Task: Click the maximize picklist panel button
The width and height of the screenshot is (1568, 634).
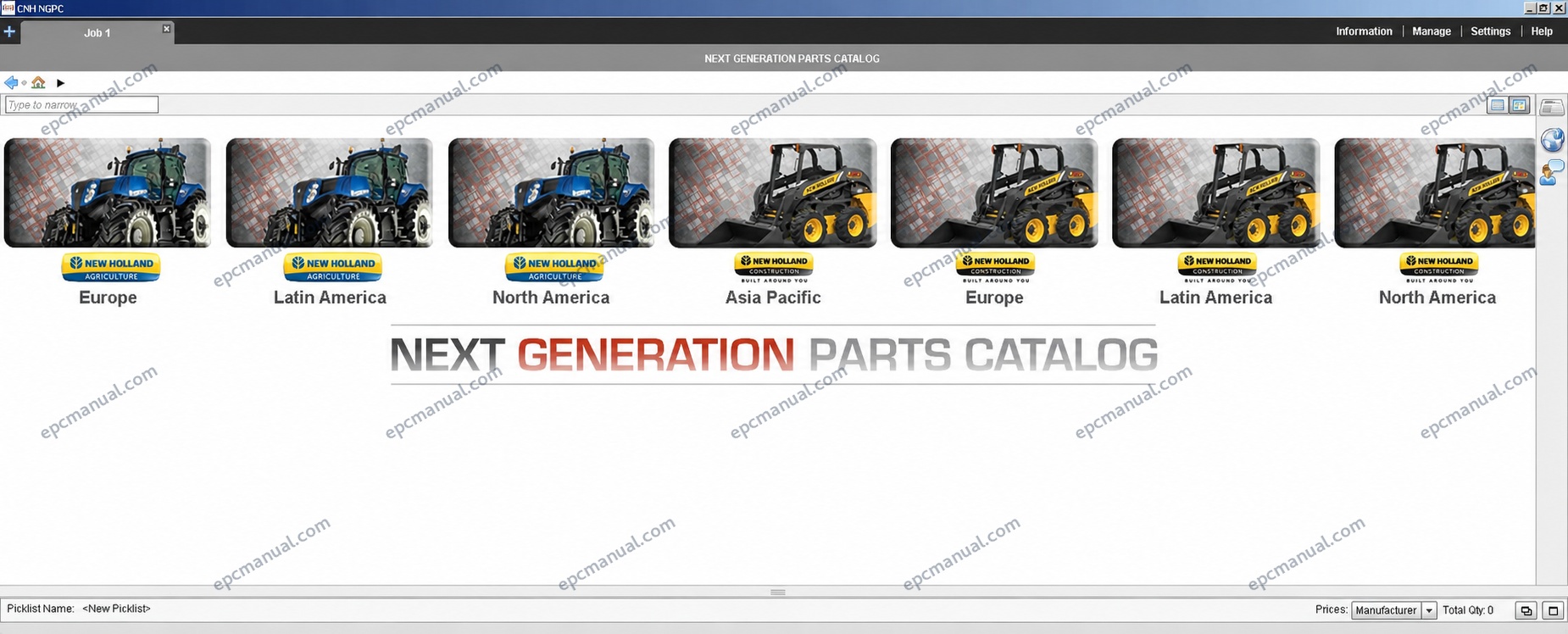Action: pos(1553,610)
